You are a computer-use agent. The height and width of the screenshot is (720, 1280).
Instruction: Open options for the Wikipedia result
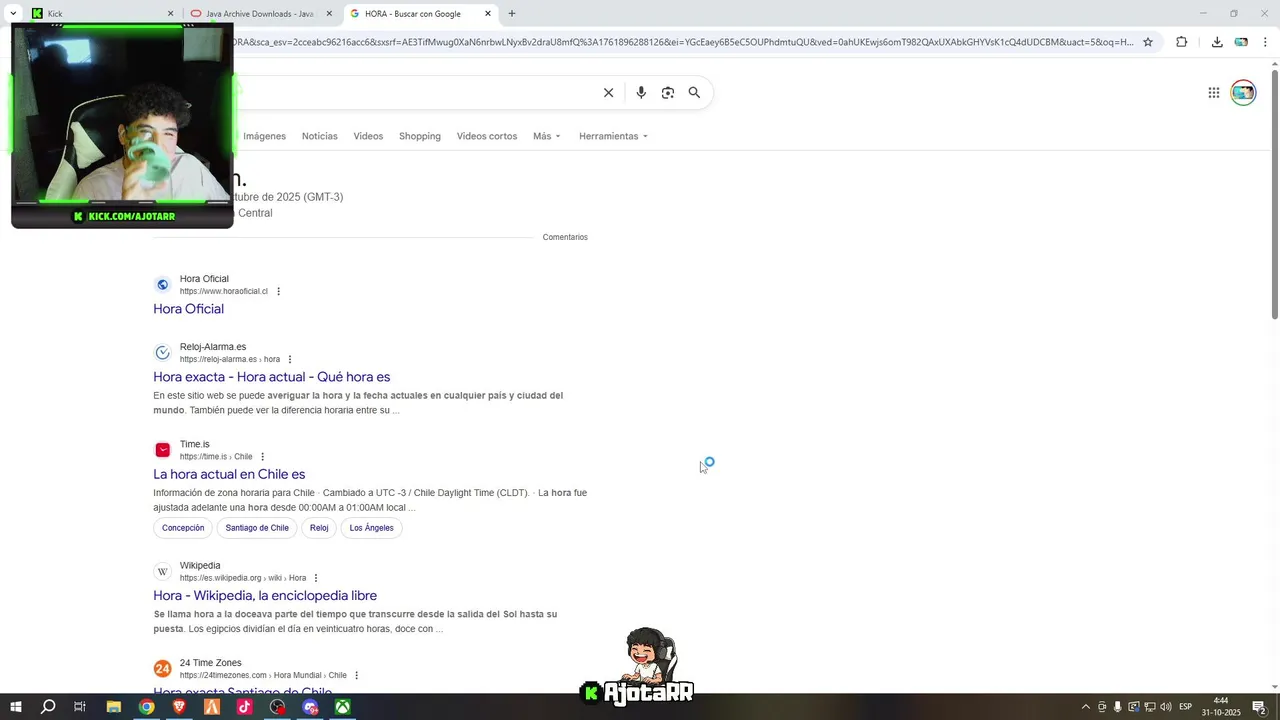[x=316, y=578]
